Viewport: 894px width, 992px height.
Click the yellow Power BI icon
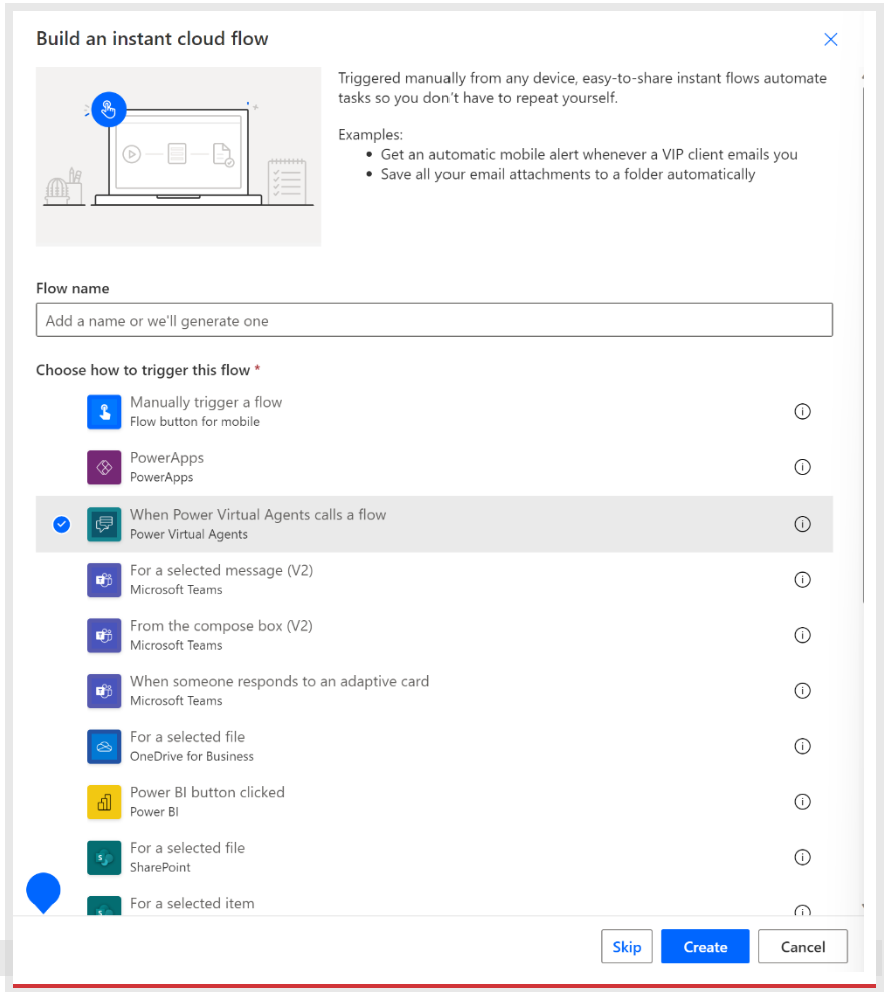coord(104,802)
